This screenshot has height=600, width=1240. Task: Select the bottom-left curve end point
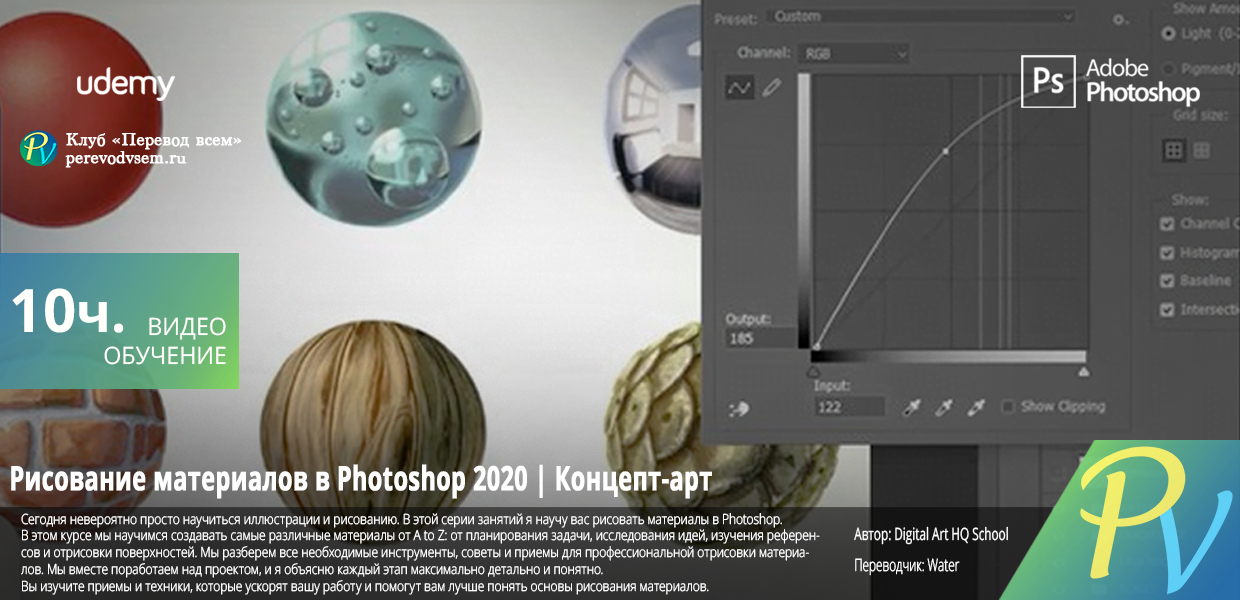tap(816, 347)
